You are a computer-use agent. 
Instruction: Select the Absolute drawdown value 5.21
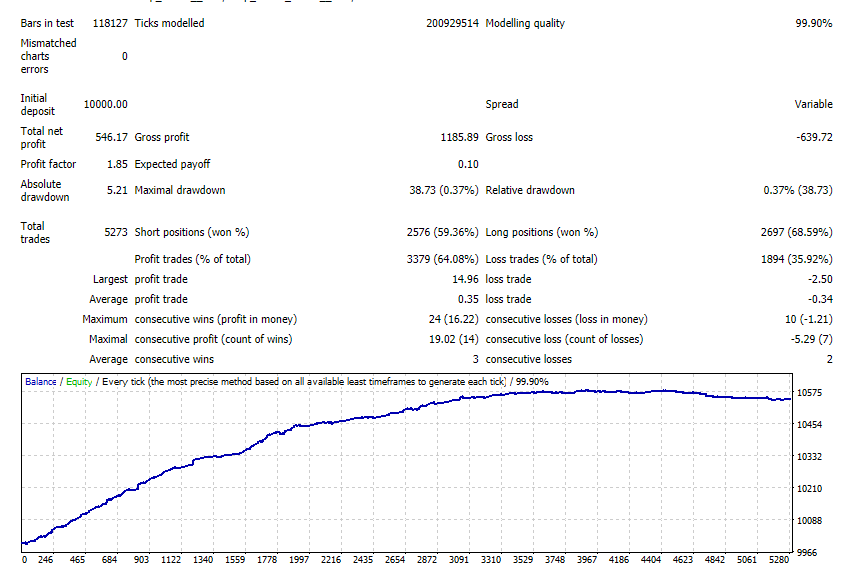tap(117, 190)
